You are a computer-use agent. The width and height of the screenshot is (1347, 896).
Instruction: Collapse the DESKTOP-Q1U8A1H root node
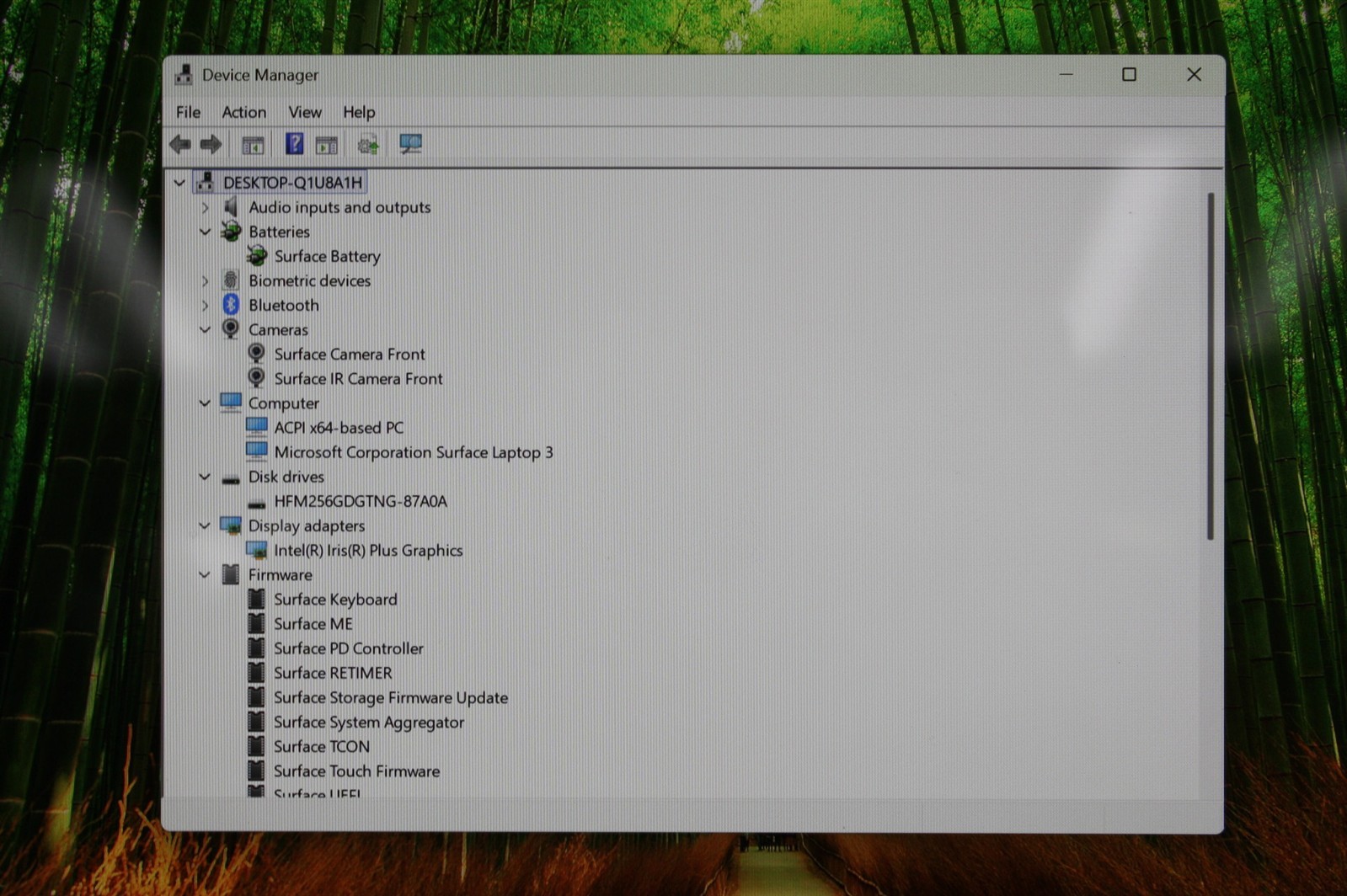coord(179,182)
